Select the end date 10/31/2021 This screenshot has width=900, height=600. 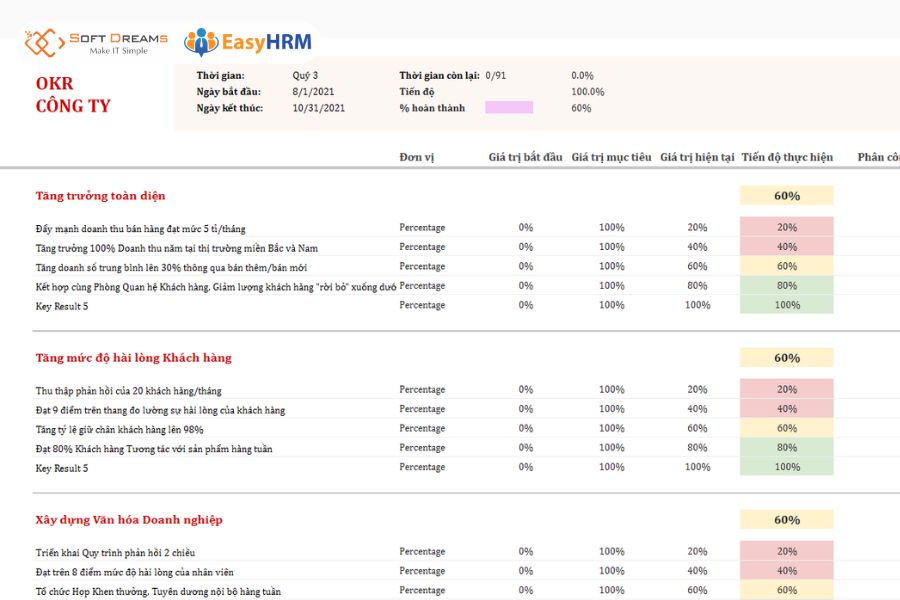coord(319,107)
